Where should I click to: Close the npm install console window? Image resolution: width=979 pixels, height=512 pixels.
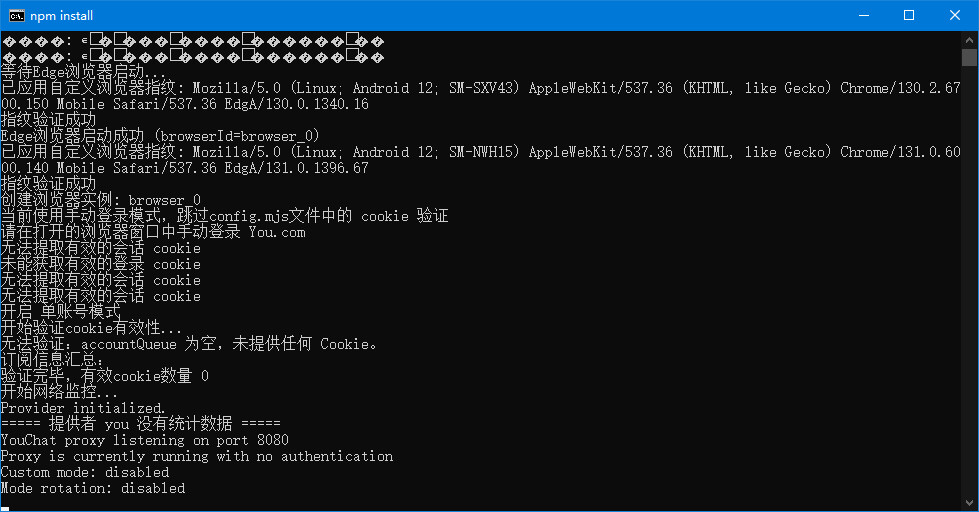954,15
